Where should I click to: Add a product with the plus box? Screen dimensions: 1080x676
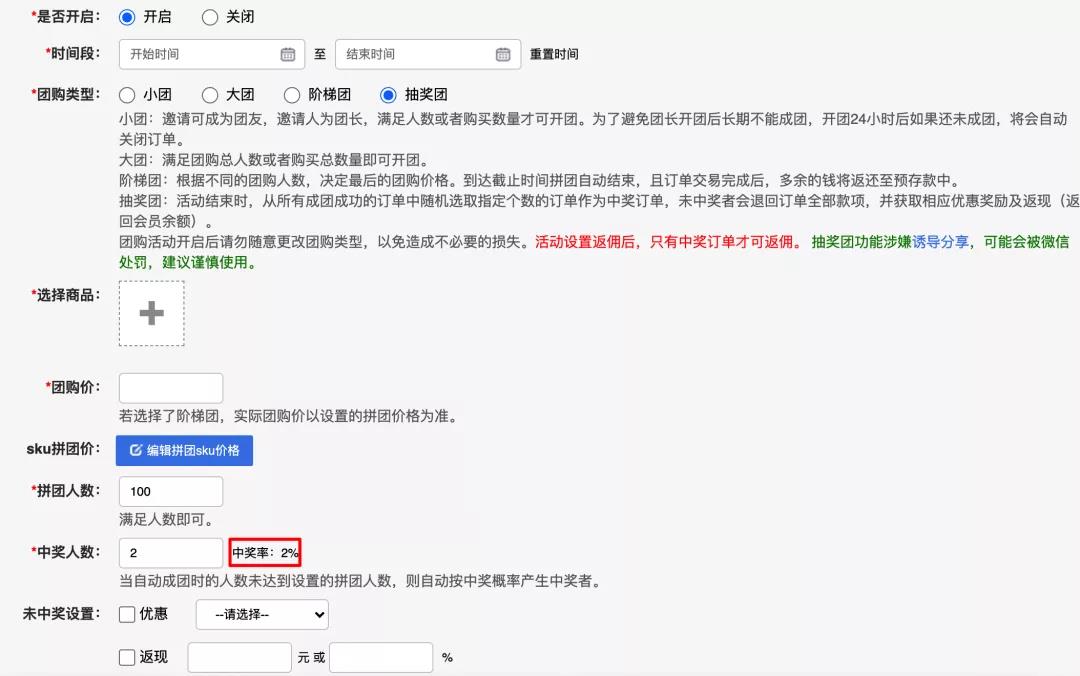coord(152,313)
